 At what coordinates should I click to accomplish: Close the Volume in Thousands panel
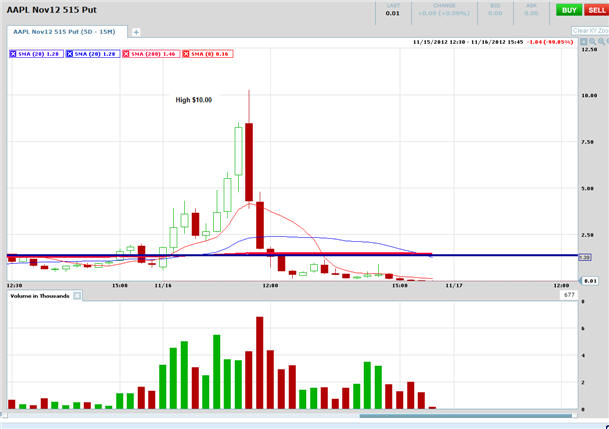(76, 296)
